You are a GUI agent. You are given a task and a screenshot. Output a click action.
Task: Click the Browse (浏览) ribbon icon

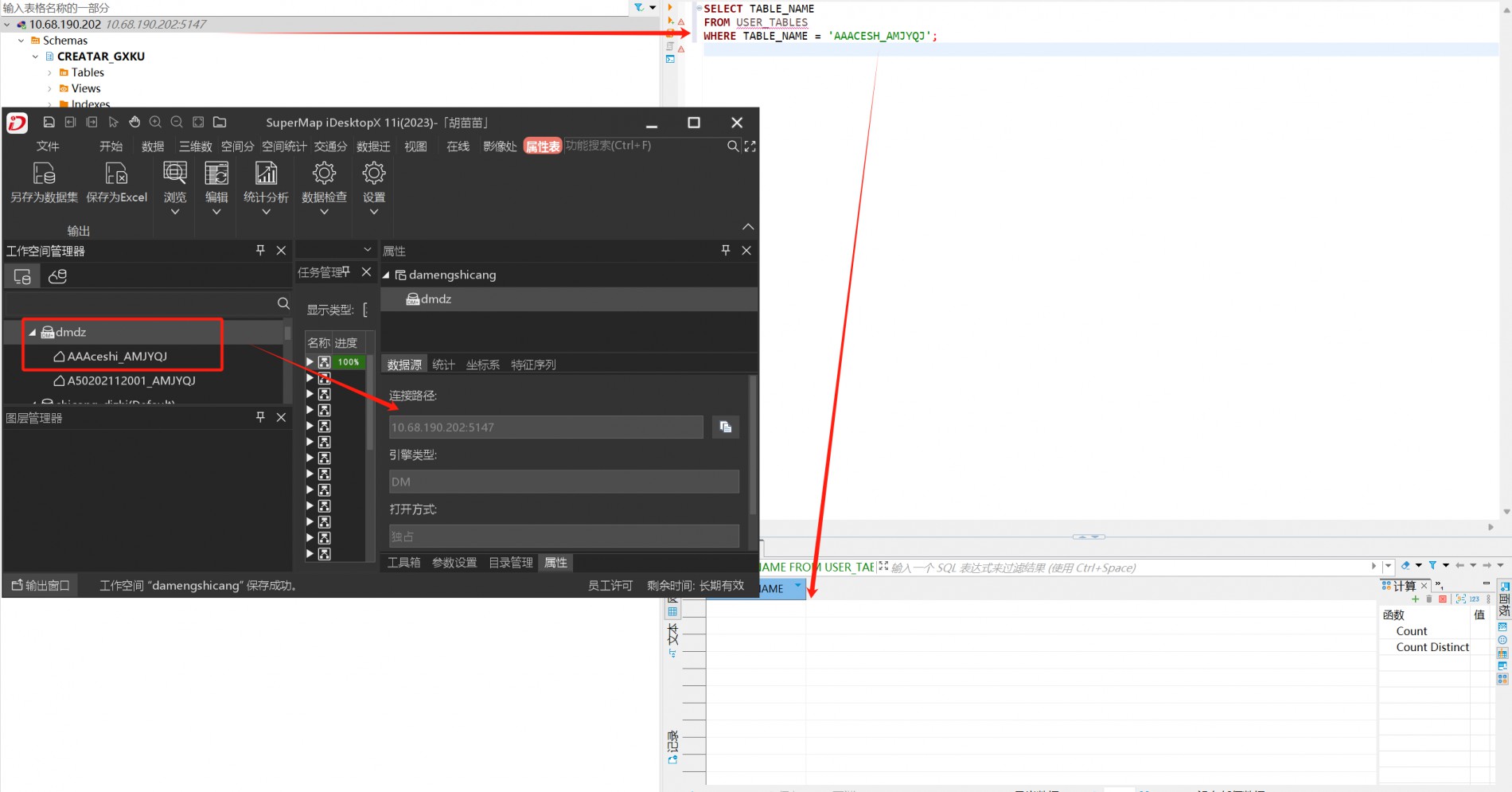(x=175, y=173)
